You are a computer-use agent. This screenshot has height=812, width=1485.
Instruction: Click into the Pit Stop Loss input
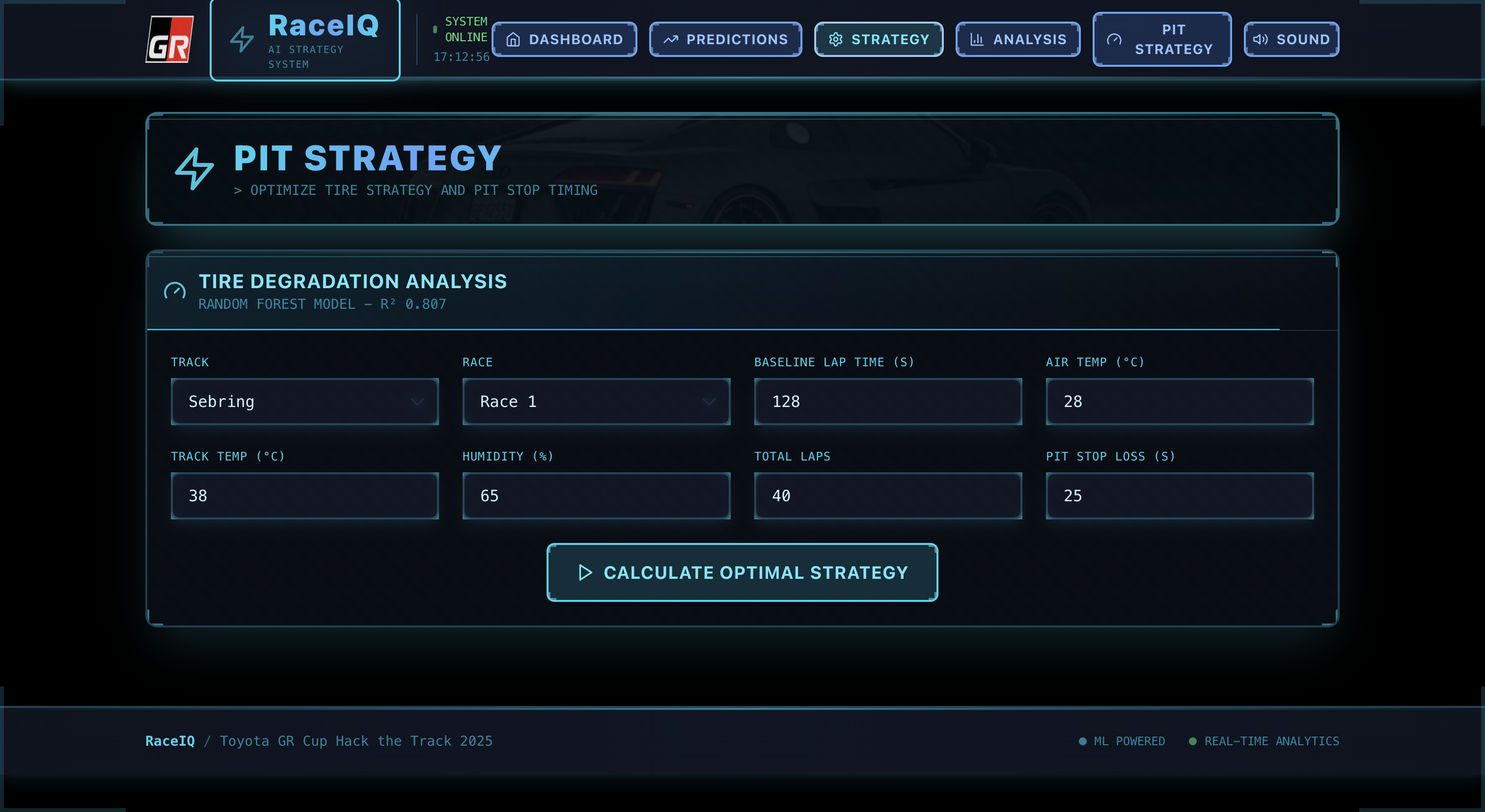pos(1180,496)
